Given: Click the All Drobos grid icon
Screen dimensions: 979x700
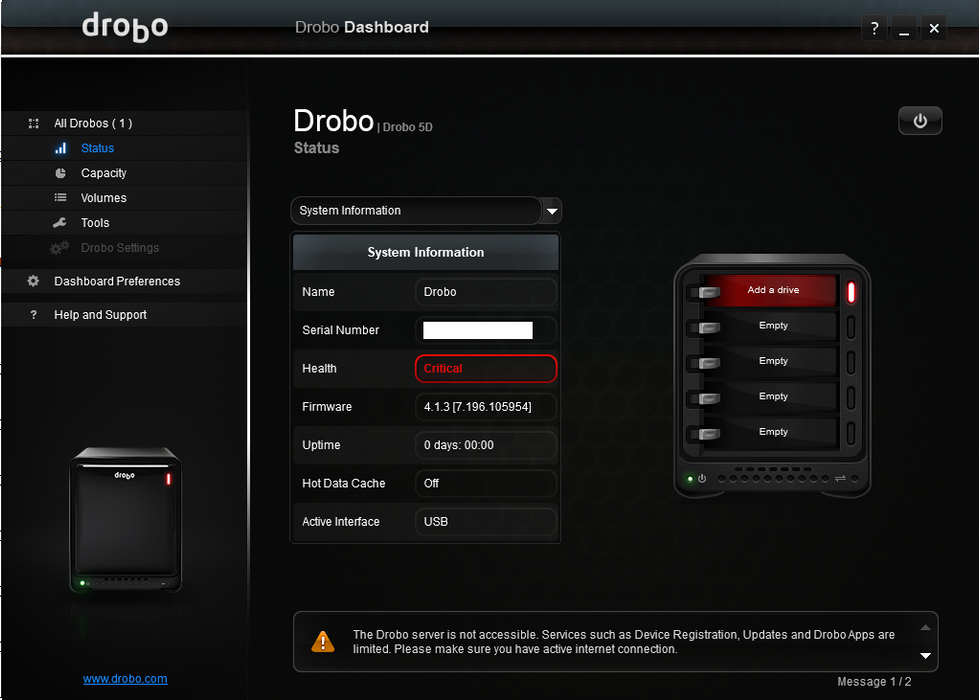Looking at the screenshot, I should pos(34,123).
